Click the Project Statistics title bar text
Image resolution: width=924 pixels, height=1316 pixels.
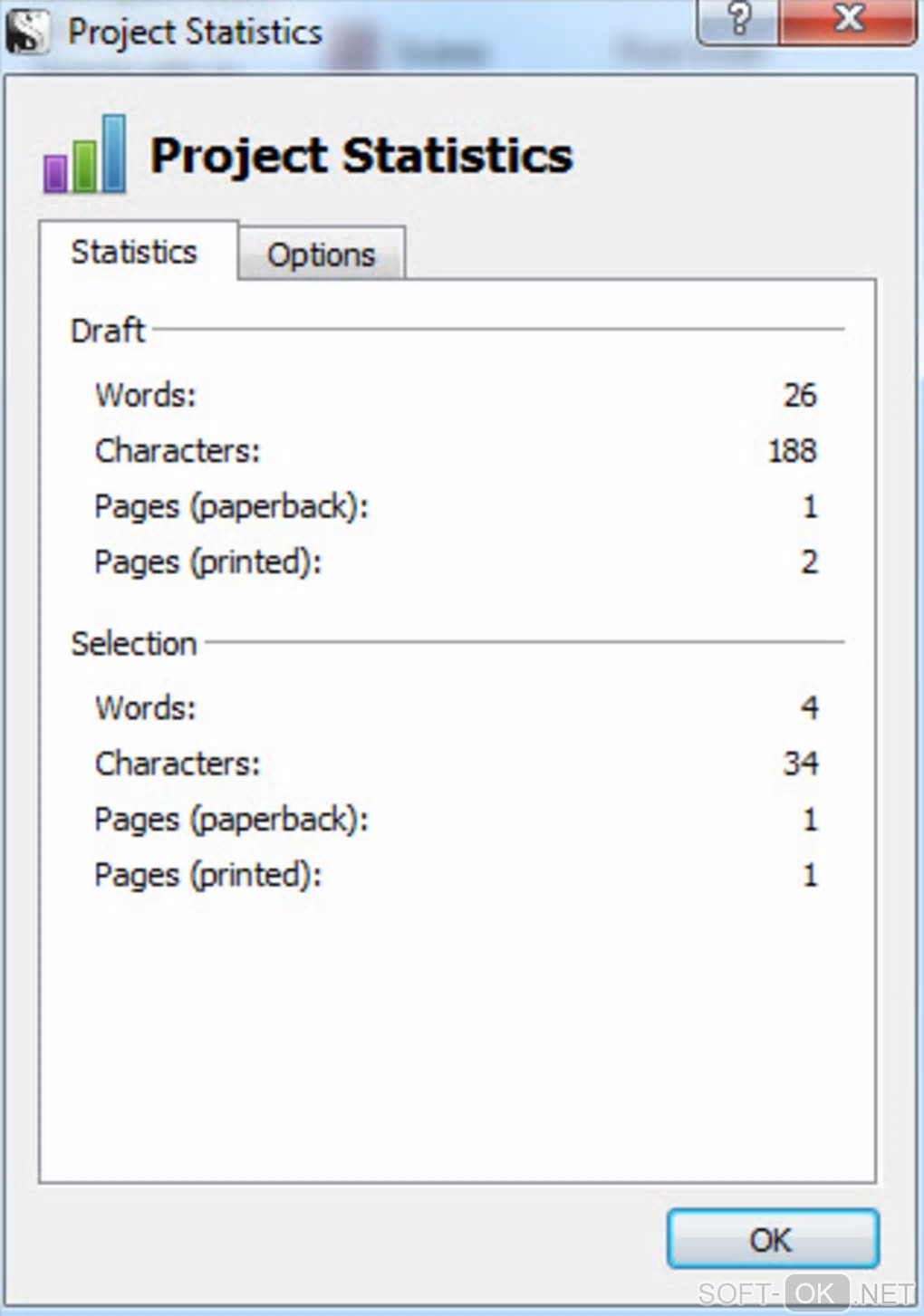coord(195,33)
